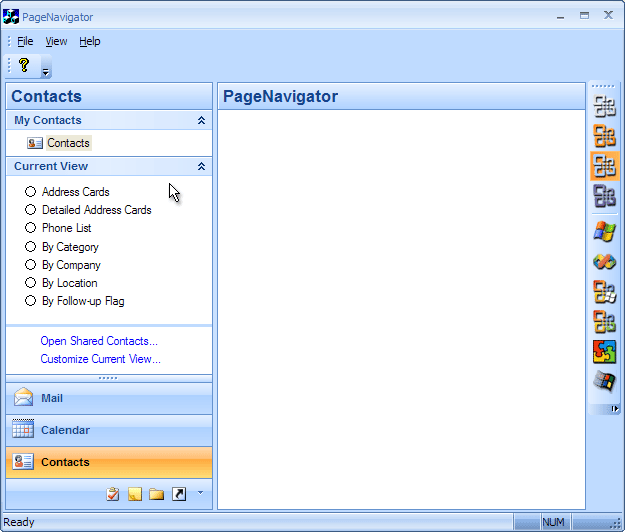Click the Ready status bar text

(19, 522)
